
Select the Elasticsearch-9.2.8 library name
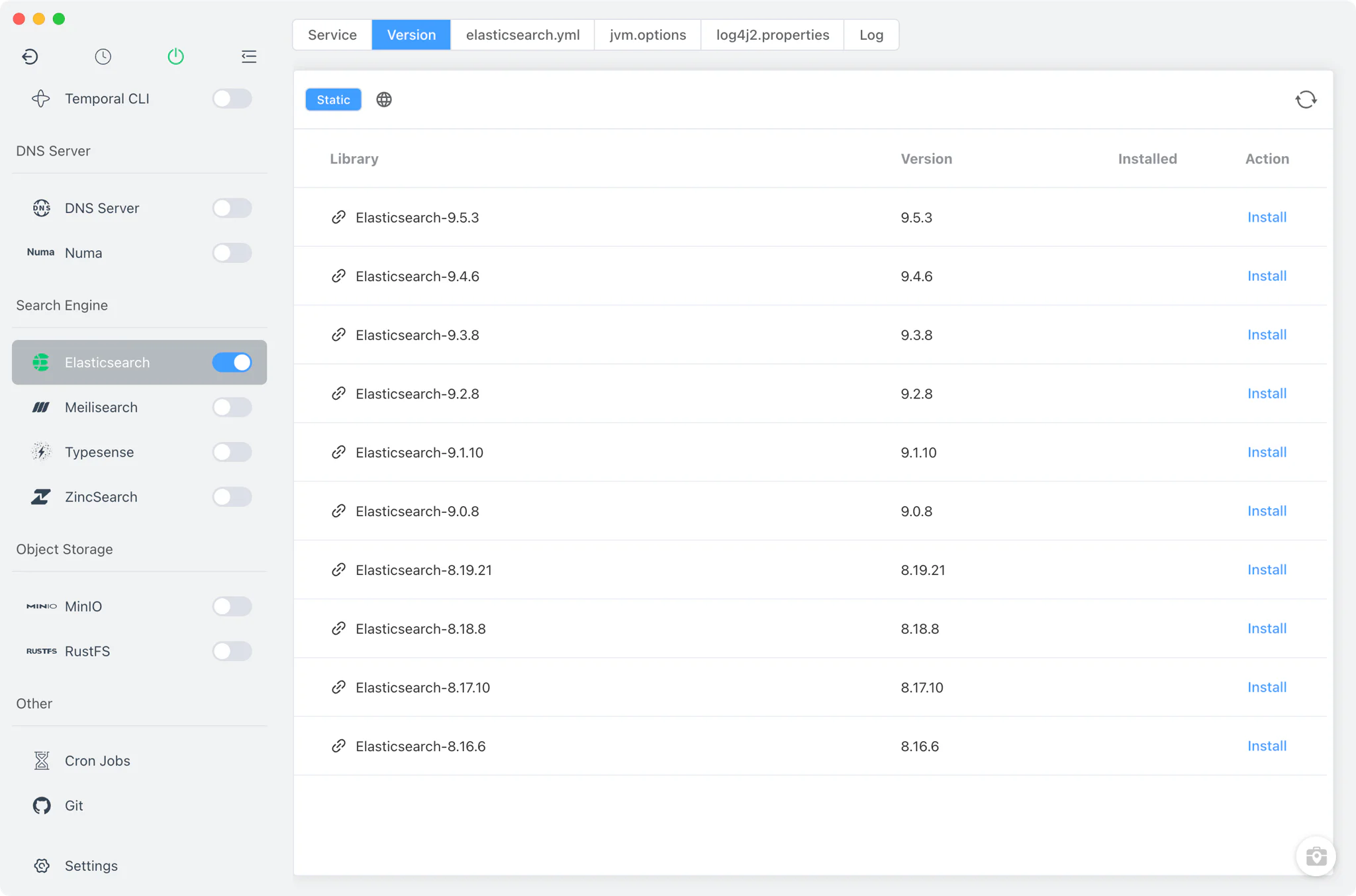(x=417, y=394)
